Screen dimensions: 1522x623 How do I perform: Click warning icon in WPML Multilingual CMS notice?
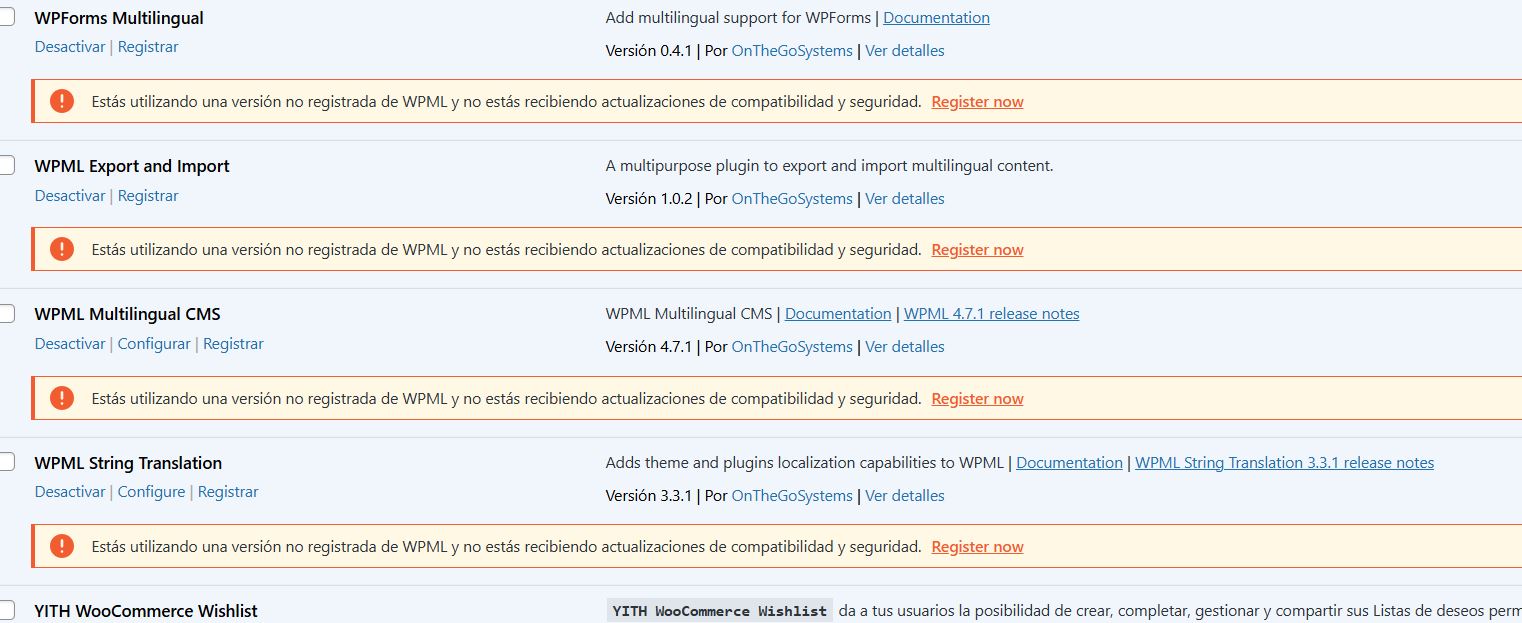click(x=62, y=398)
